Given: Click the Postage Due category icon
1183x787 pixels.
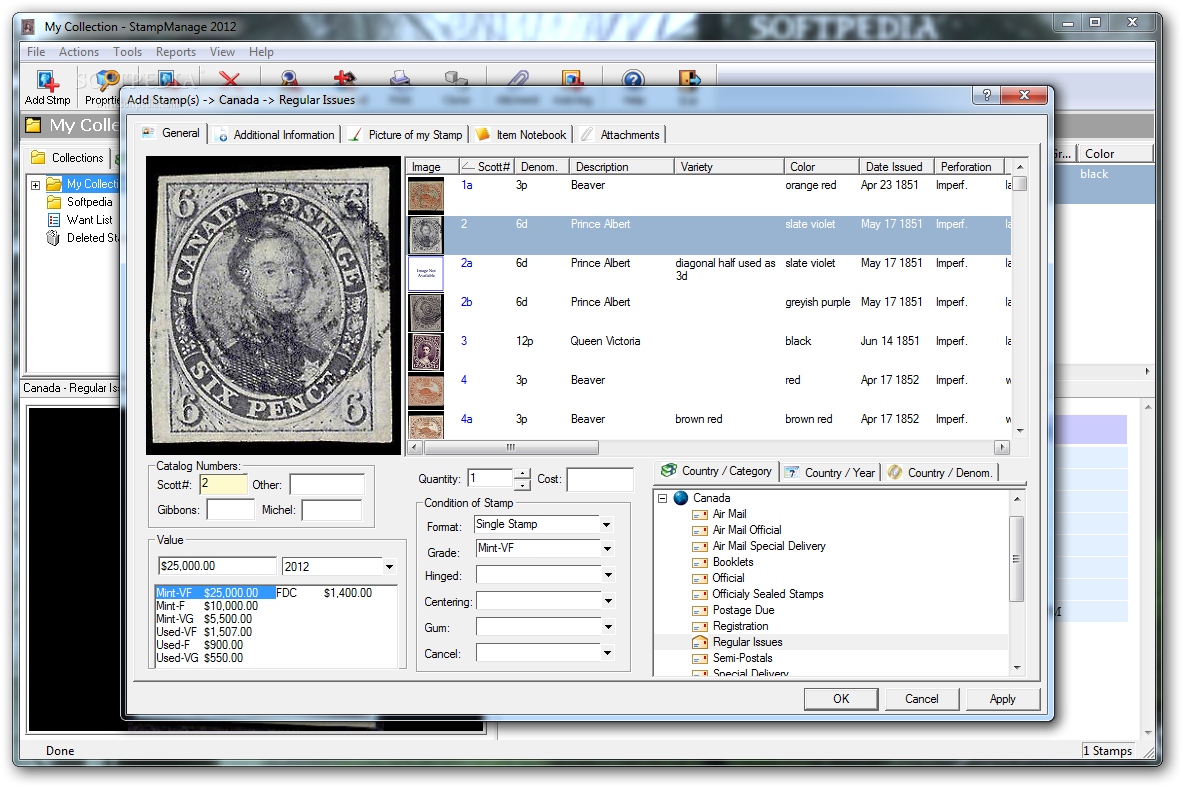Looking at the screenshot, I should pyautogui.click(x=700, y=611).
